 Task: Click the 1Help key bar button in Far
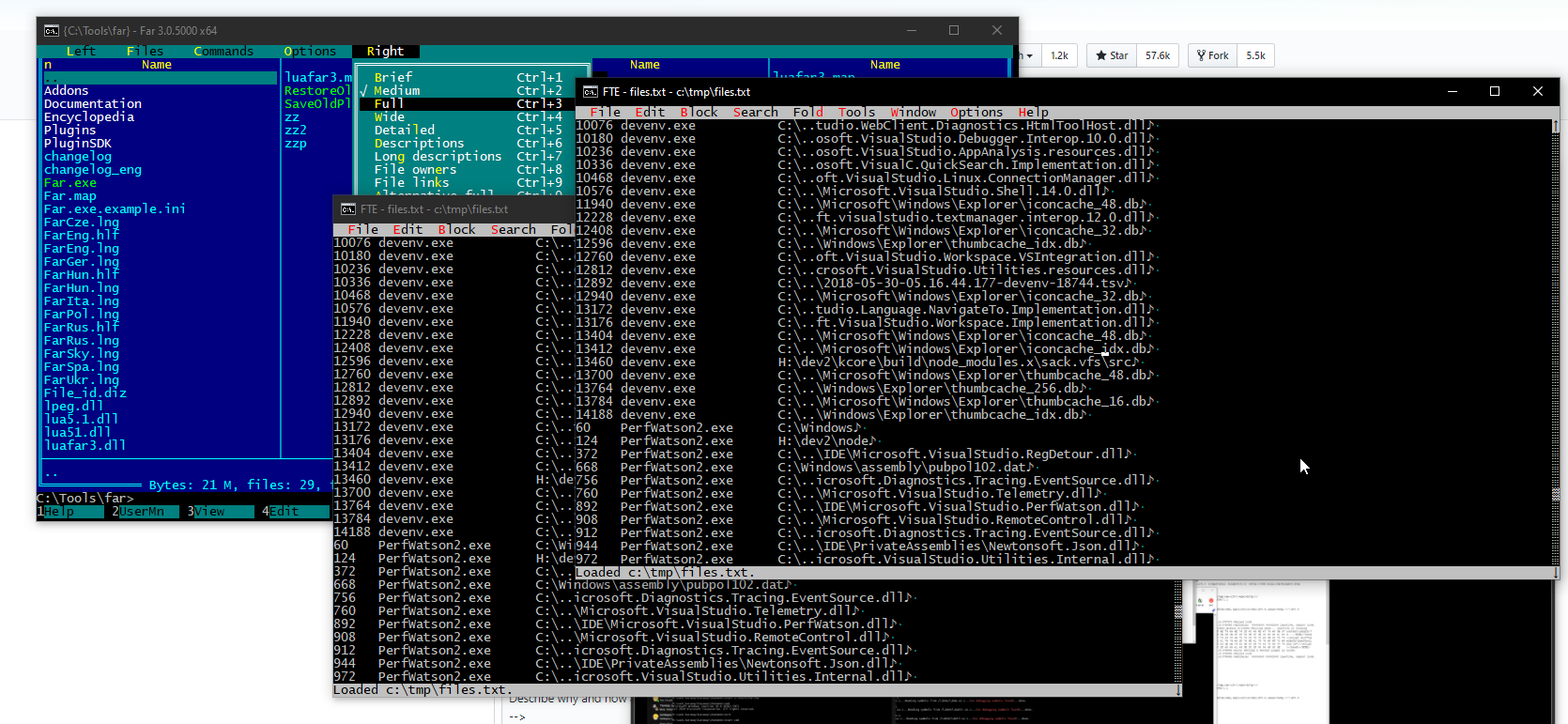[x=69, y=512]
